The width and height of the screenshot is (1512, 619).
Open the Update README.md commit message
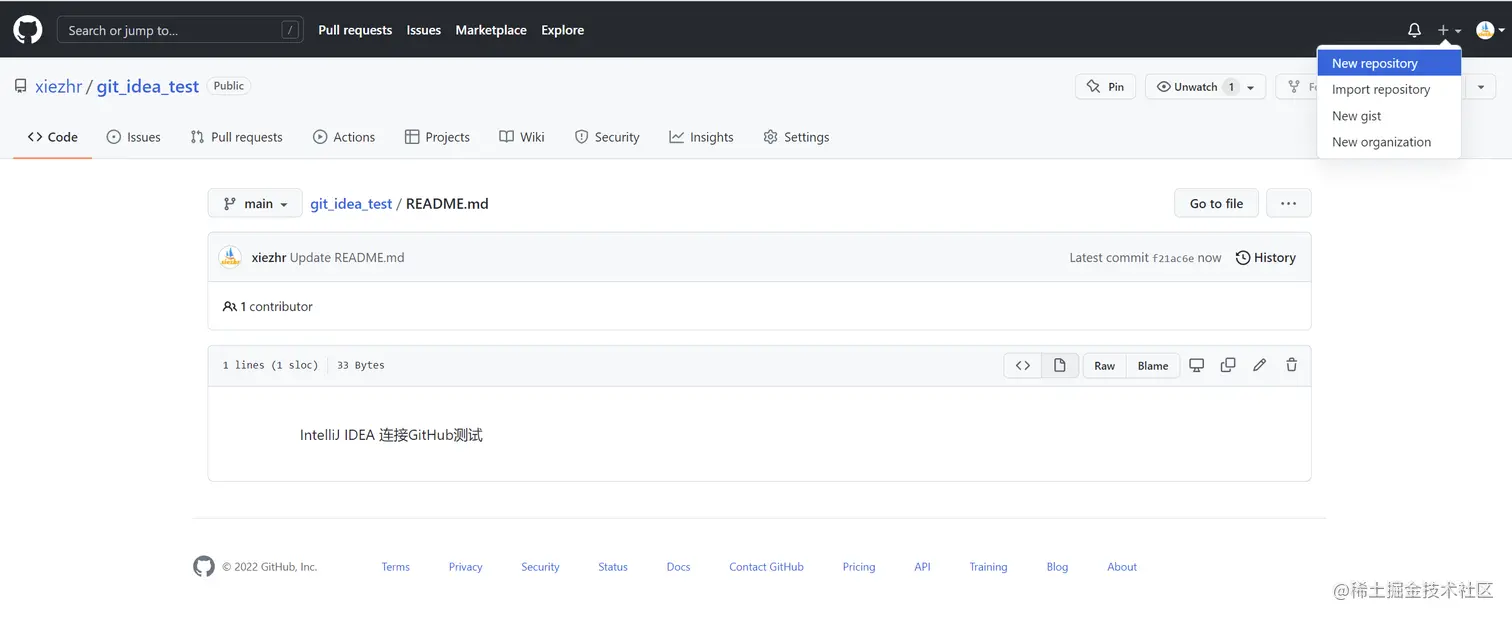(x=347, y=257)
